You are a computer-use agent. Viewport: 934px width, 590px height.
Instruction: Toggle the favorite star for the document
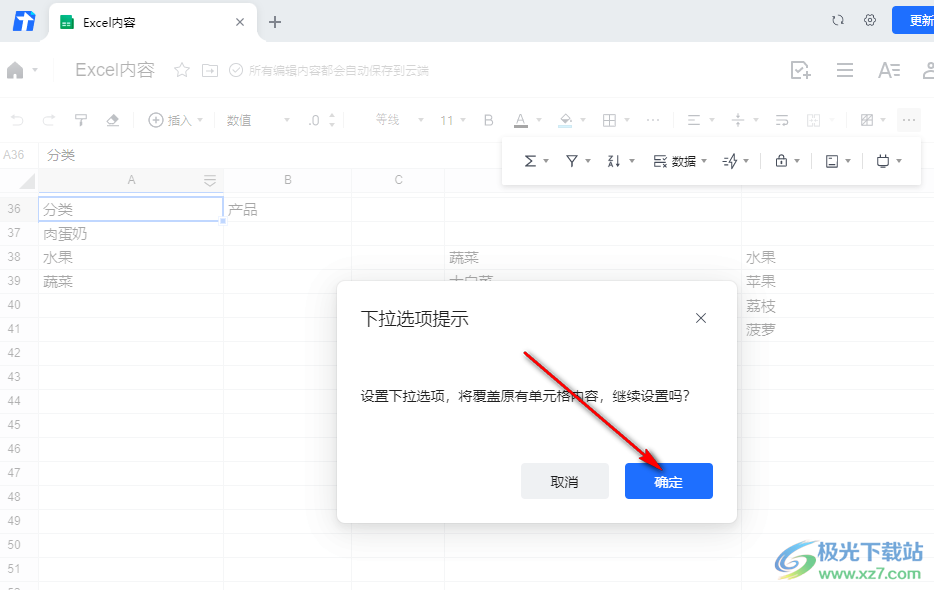click(x=182, y=70)
